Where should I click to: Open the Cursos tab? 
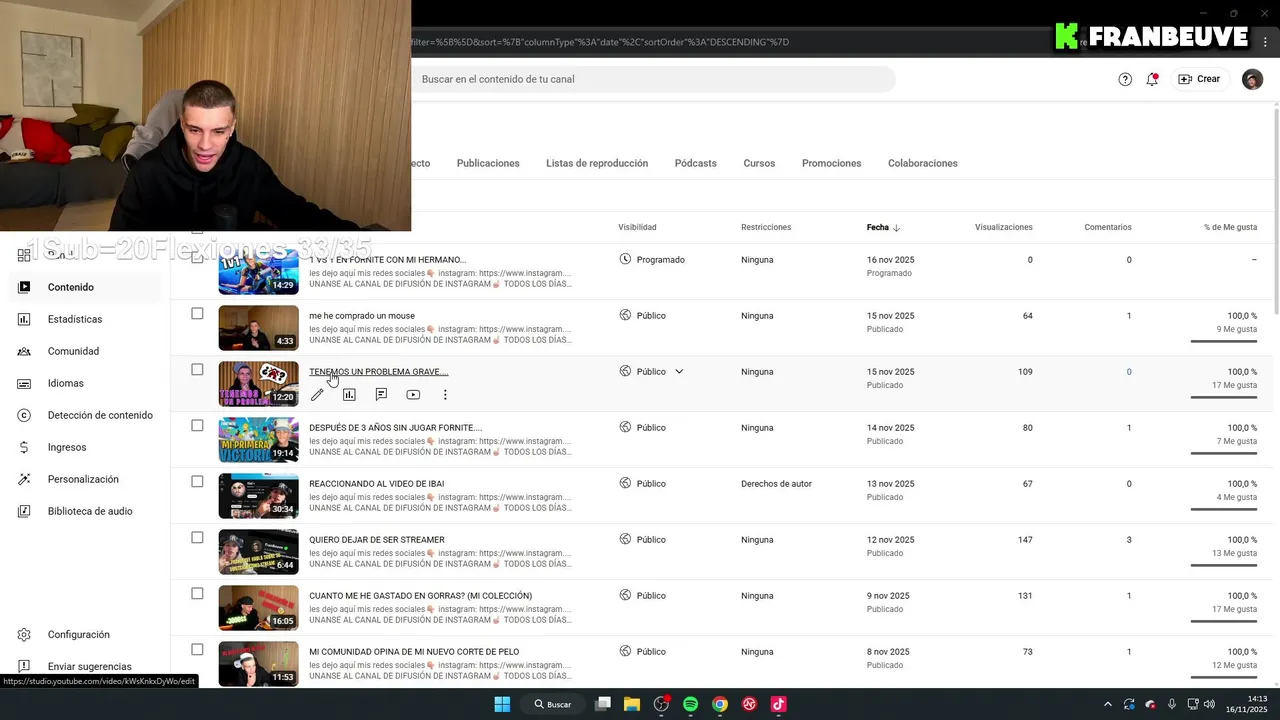pyautogui.click(x=759, y=163)
